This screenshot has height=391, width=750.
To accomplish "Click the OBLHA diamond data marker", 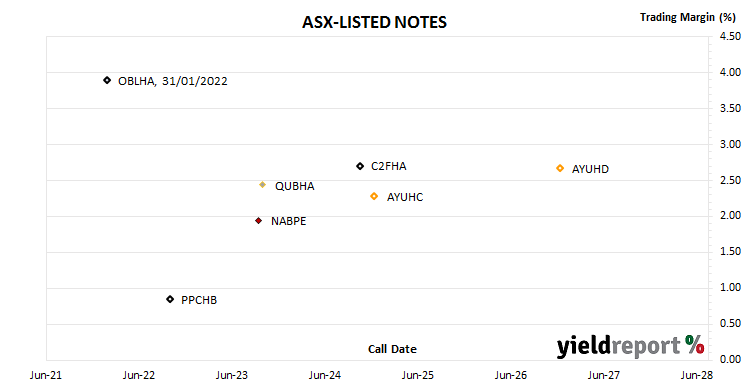I will pyautogui.click(x=107, y=80).
